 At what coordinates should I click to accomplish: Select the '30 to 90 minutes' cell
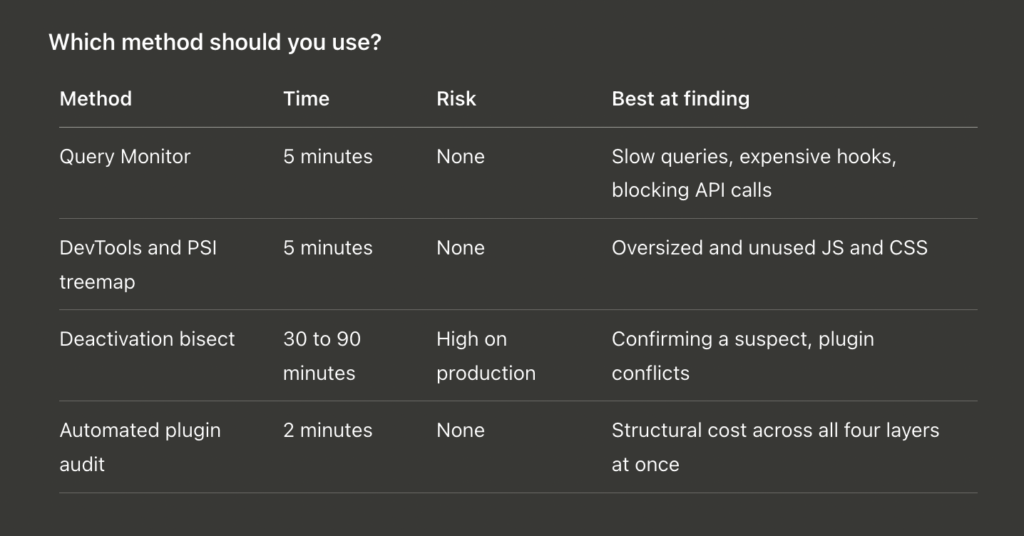click(322, 356)
